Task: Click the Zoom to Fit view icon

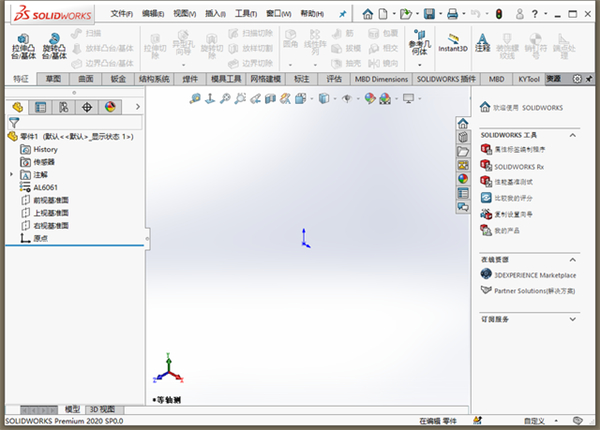Action: pos(195,98)
